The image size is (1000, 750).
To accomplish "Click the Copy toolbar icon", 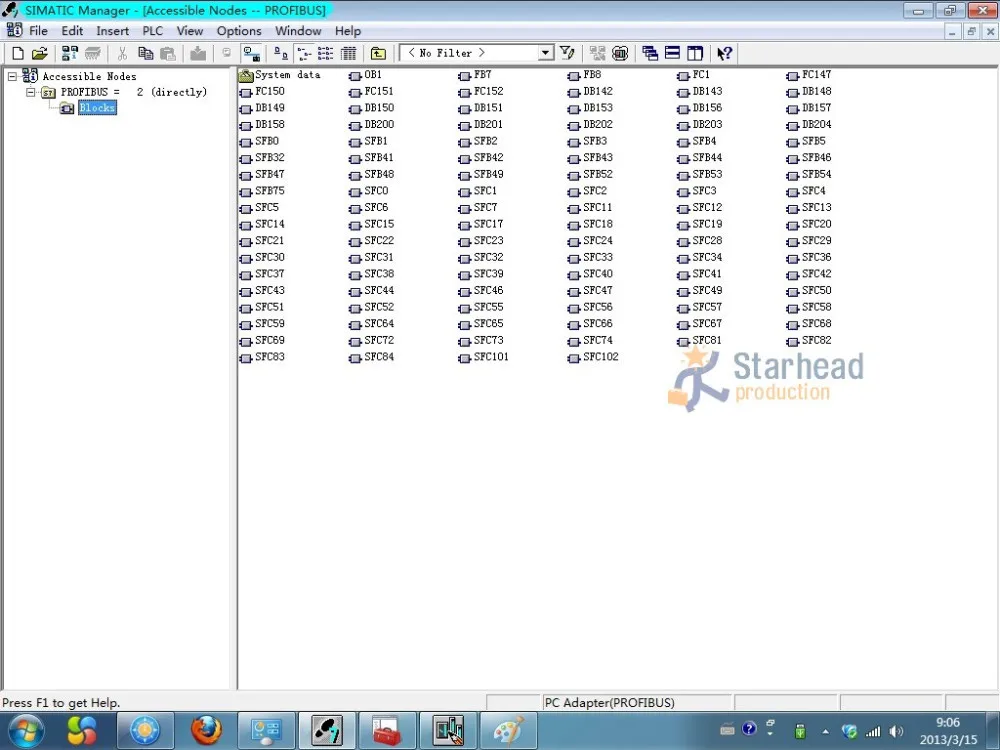I will point(145,54).
